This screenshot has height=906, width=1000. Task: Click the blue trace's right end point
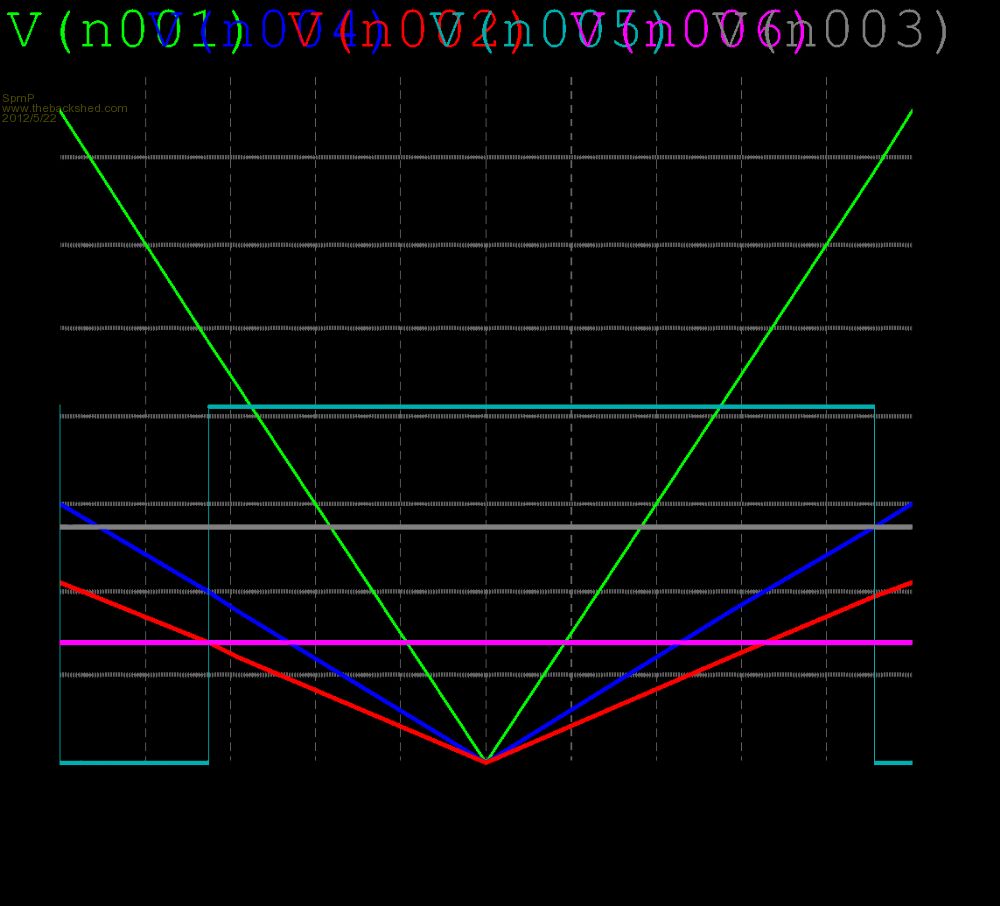point(911,504)
